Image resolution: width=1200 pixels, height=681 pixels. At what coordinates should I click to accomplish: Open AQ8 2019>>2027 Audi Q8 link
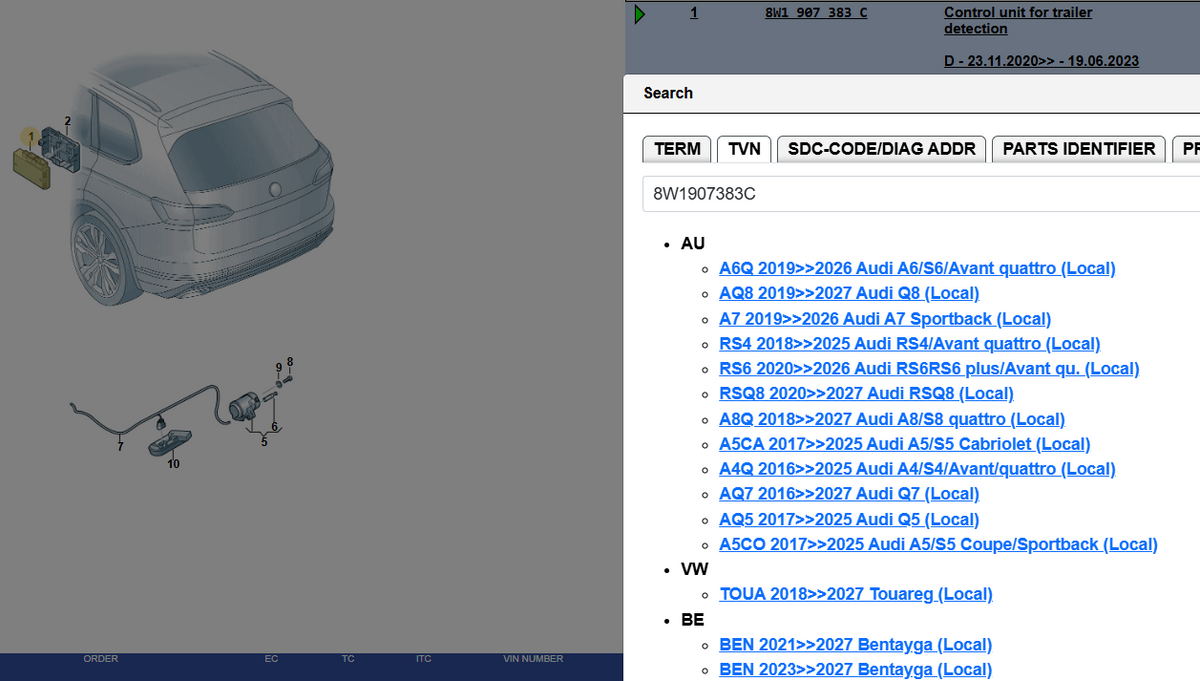tap(849, 293)
